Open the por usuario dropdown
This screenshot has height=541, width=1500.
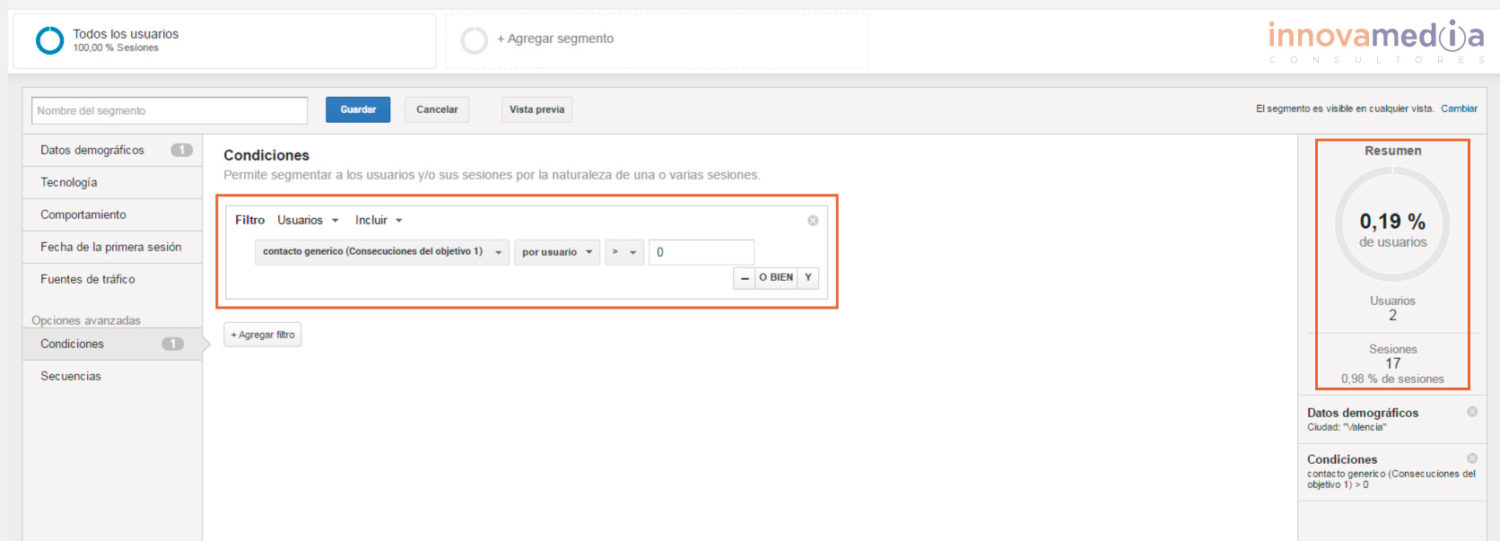[x=557, y=252]
